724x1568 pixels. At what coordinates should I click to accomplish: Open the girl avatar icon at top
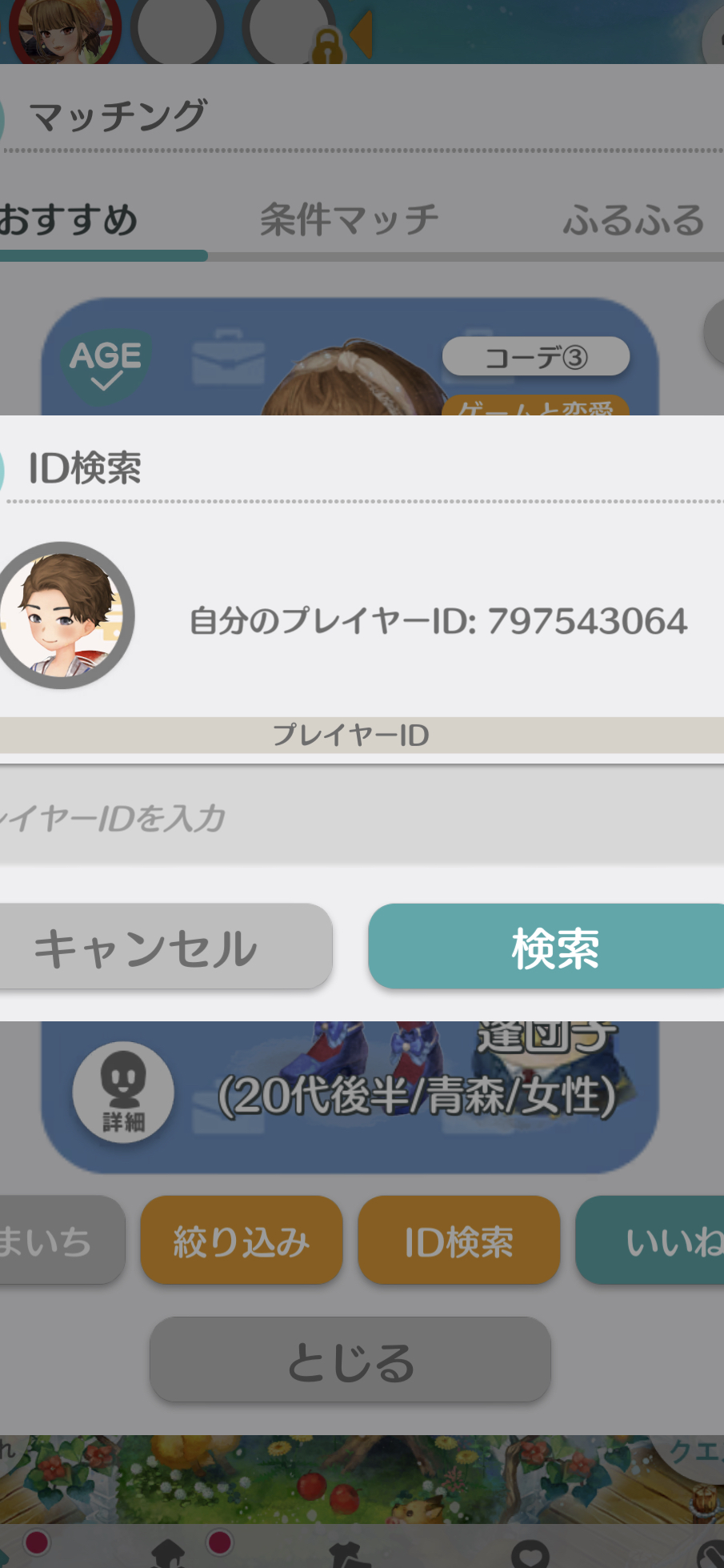(x=65, y=30)
